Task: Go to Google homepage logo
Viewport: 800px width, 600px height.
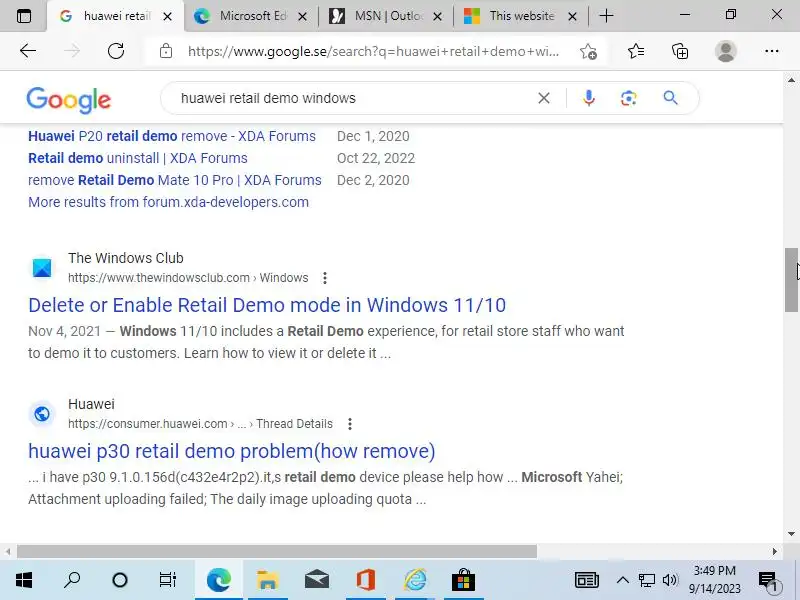Action: 68,99
